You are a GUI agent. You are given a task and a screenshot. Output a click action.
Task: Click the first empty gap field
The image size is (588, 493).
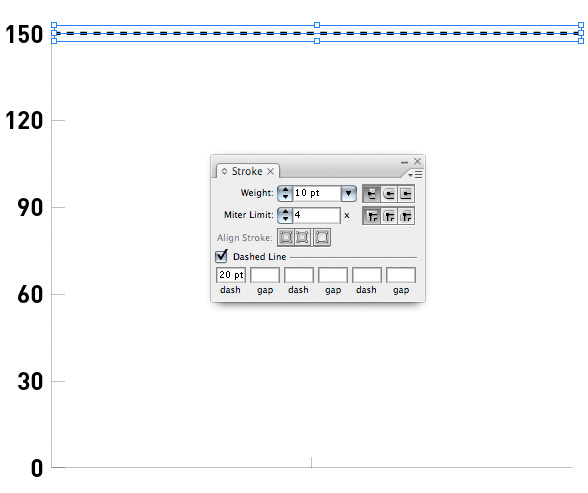(x=265, y=275)
